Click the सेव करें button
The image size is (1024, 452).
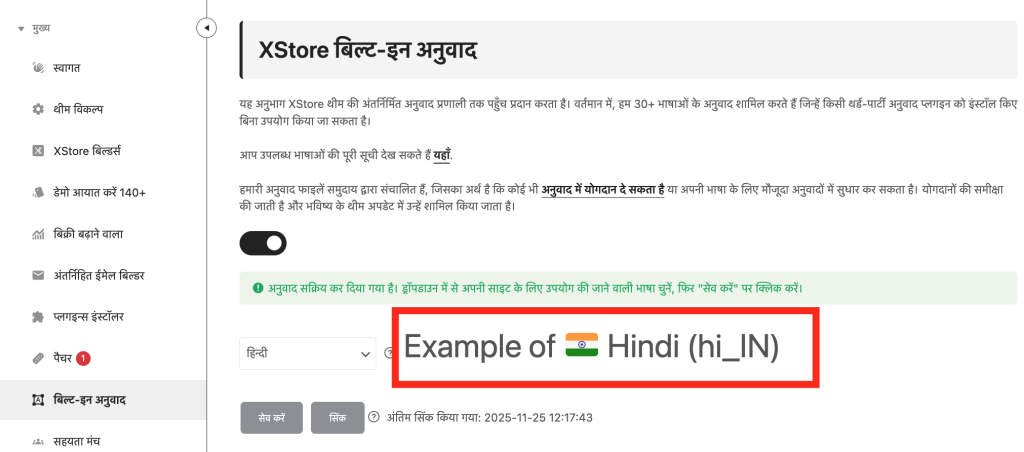tap(271, 418)
